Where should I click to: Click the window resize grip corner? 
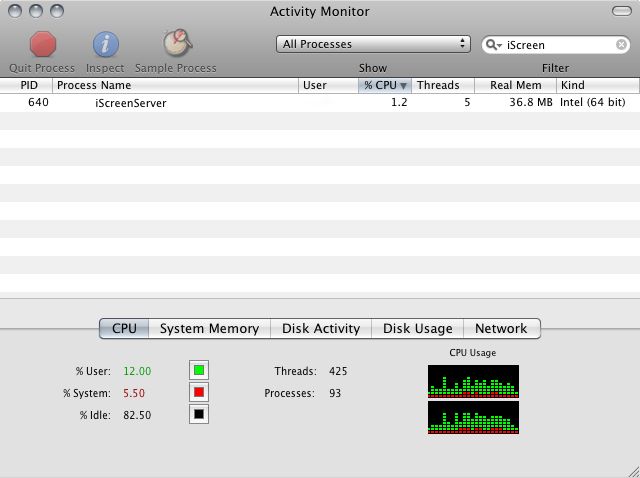point(633,471)
